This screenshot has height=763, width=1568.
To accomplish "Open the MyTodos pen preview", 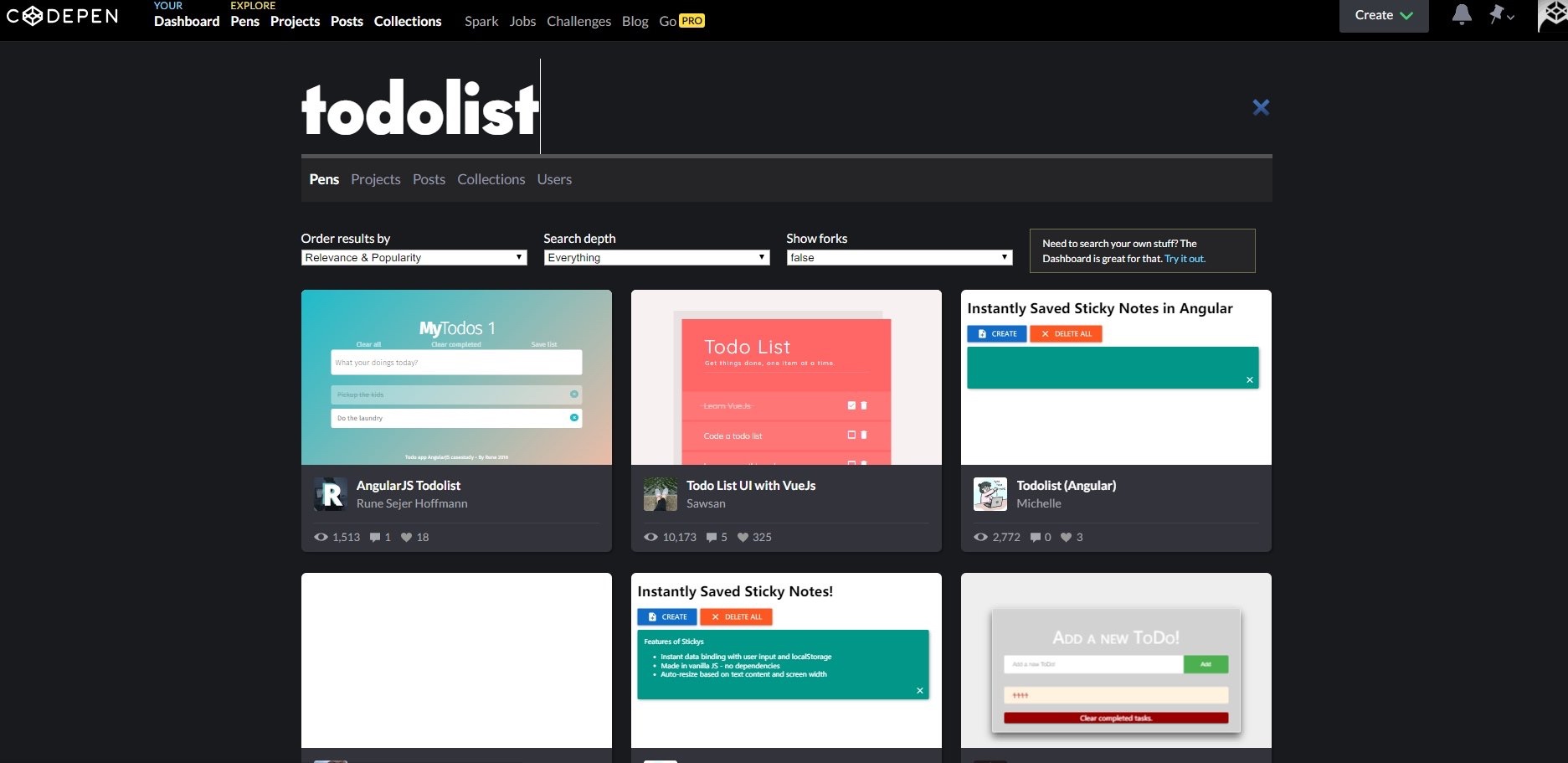I will [x=456, y=377].
